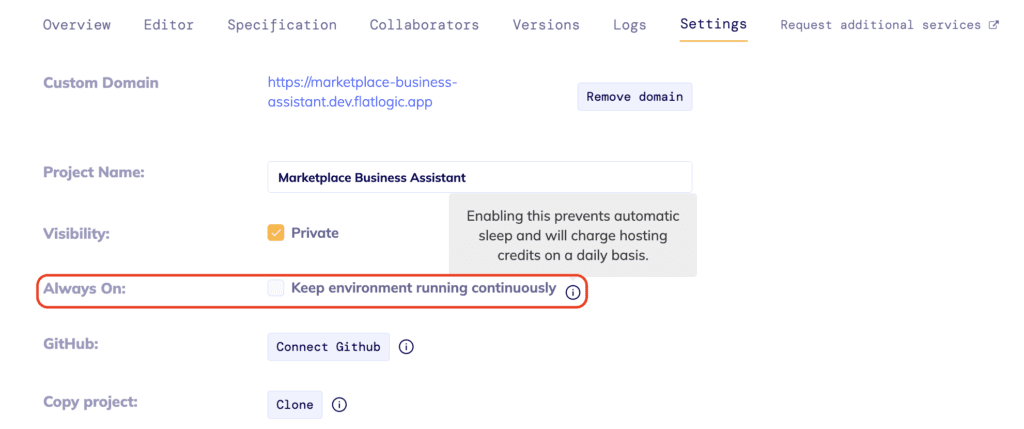
Task: Select the Versions tab
Action: coord(546,25)
